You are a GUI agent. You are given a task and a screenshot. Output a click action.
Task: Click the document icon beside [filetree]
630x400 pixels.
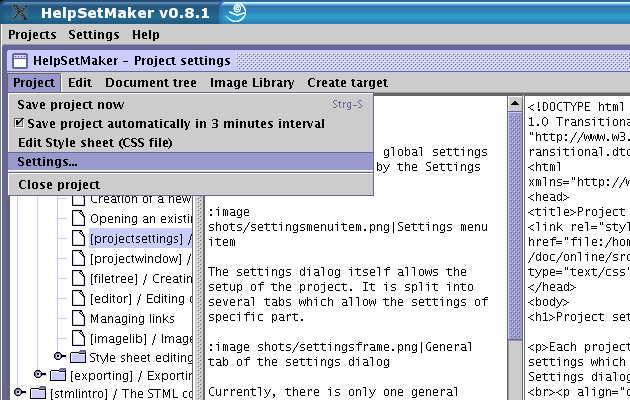click(x=78, y=278)
